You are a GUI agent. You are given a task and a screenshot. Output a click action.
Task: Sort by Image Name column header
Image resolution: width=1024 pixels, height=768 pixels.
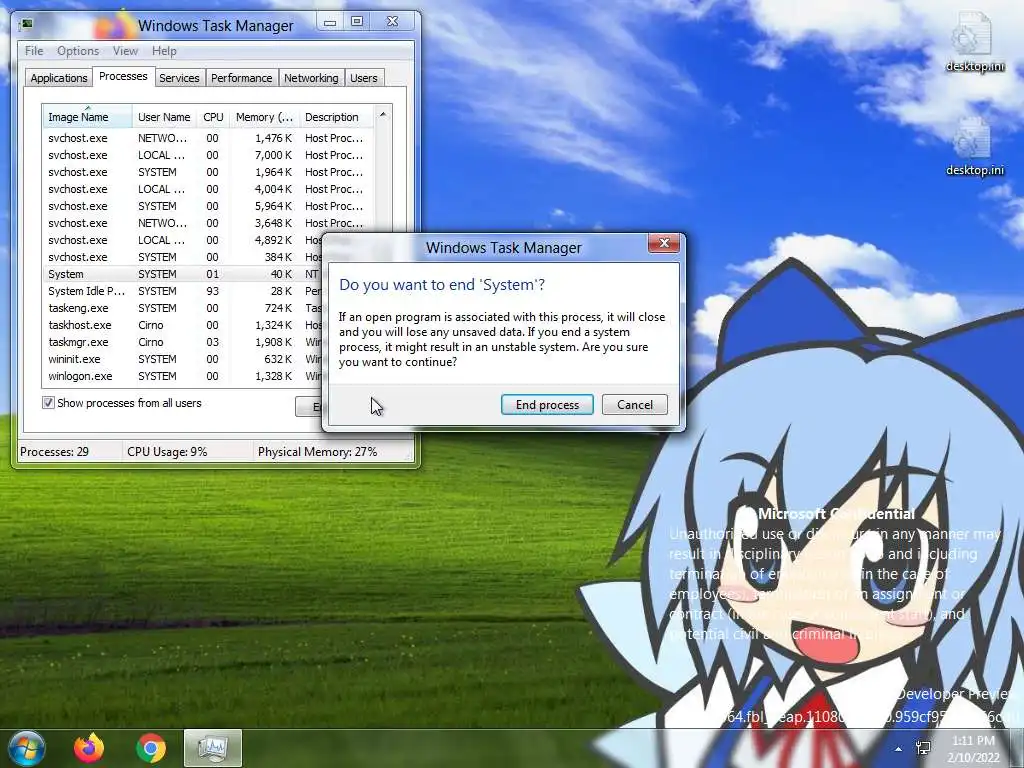point(87,117)
